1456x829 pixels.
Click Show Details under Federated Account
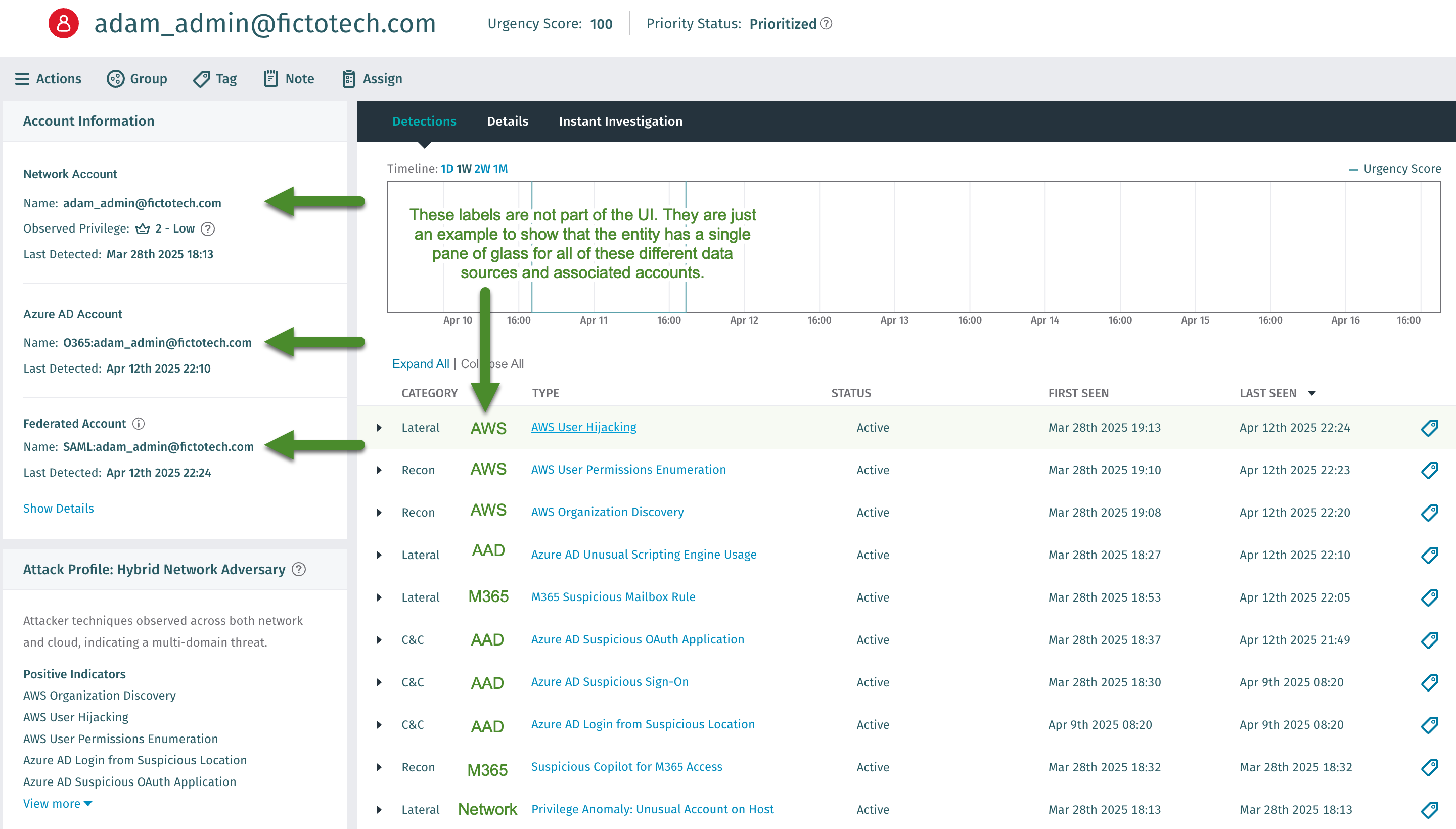coord(58,509)
